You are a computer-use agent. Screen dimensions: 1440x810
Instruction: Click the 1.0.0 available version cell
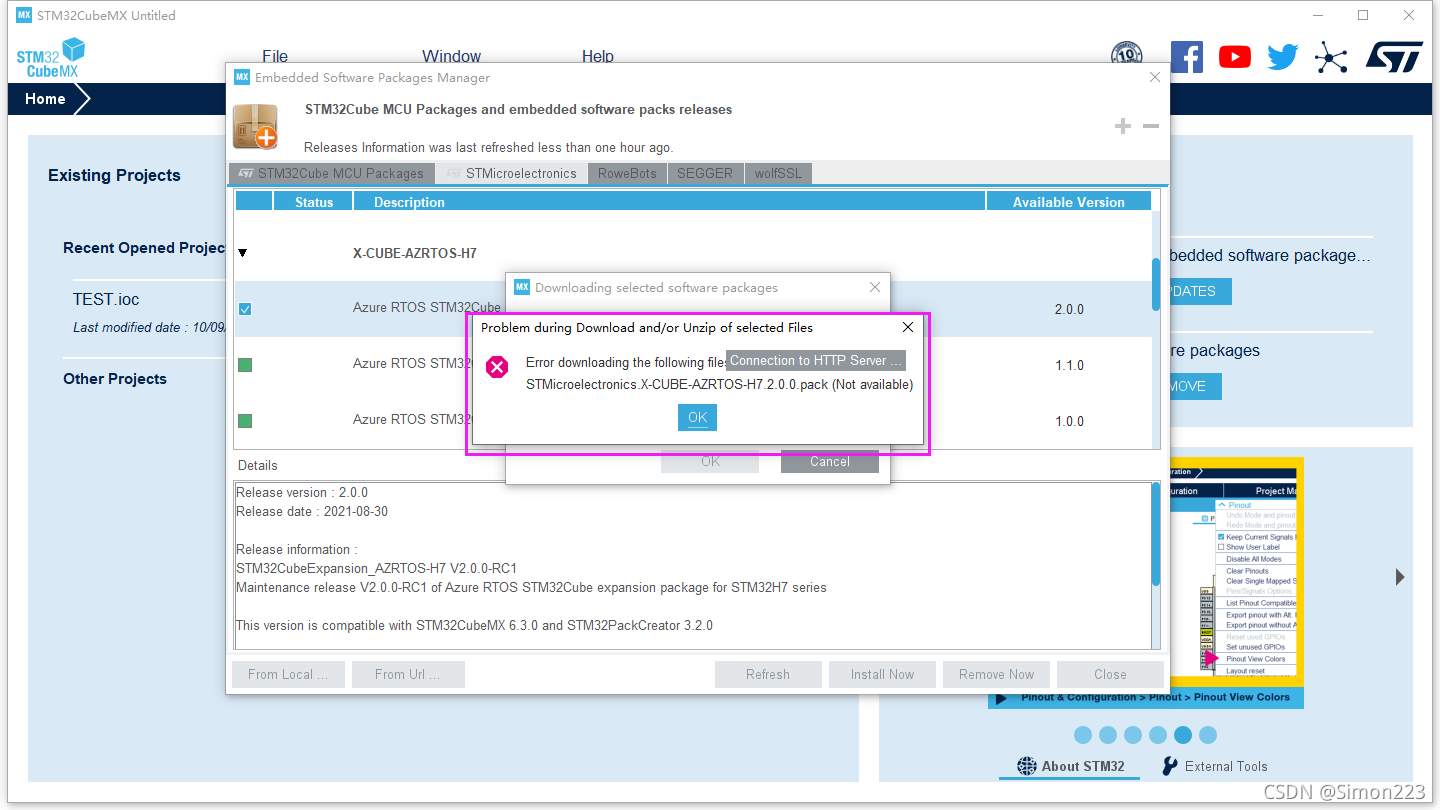coord(1069,421)
